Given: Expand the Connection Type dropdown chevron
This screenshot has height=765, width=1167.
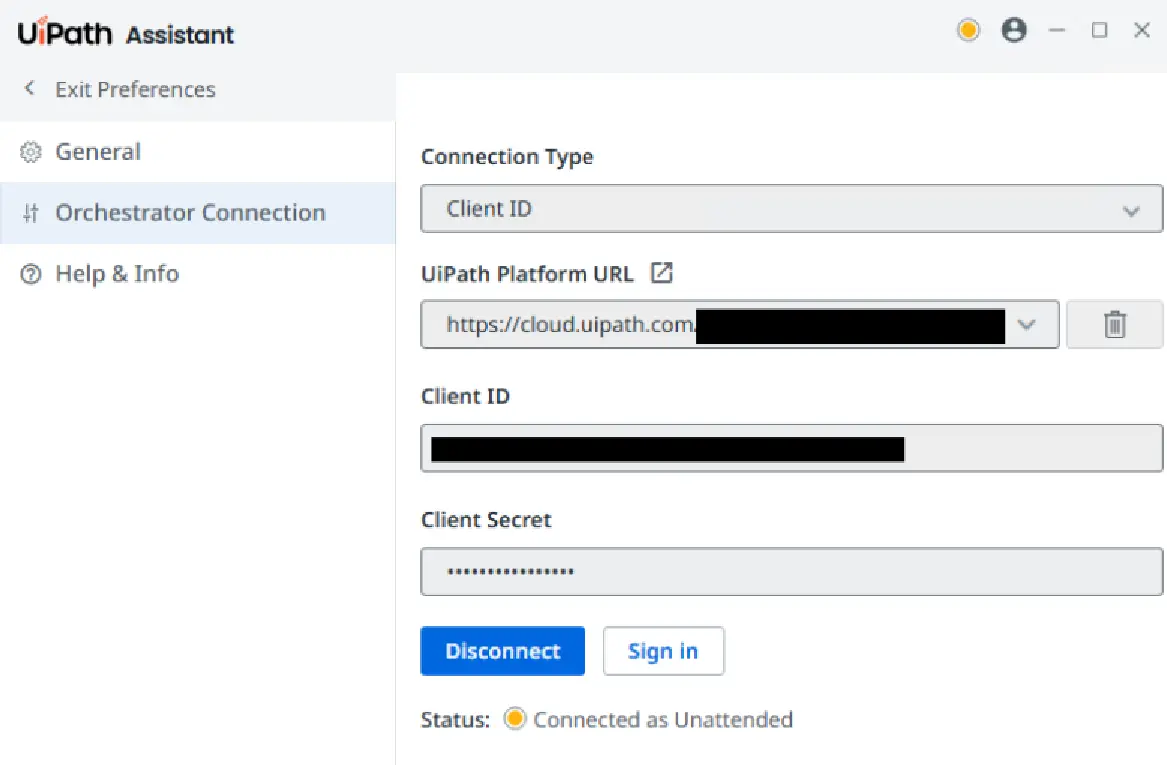Looking at the screenshot, I should 1131,211.
